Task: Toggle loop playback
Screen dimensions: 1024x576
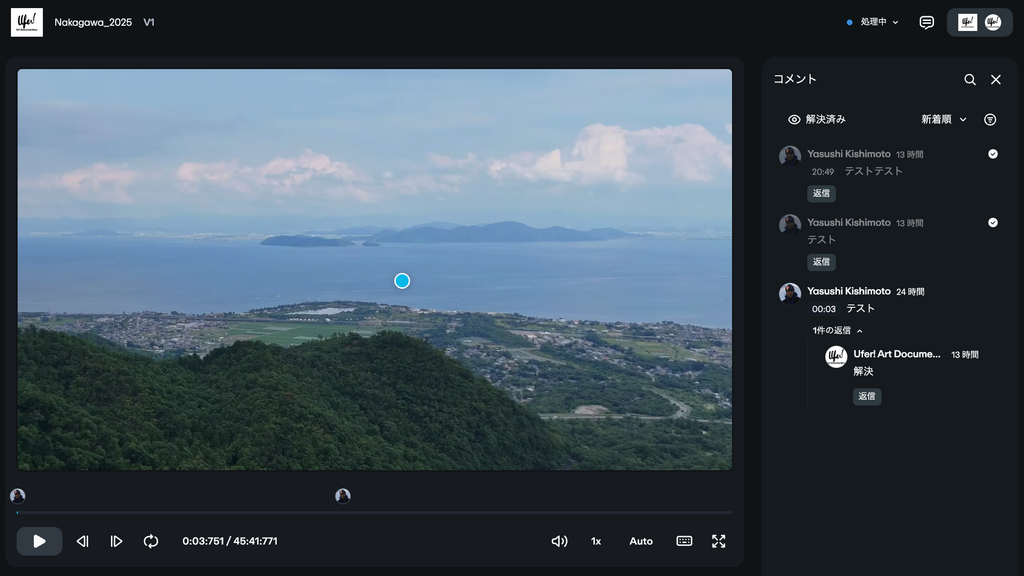Action: click(151, 541)
